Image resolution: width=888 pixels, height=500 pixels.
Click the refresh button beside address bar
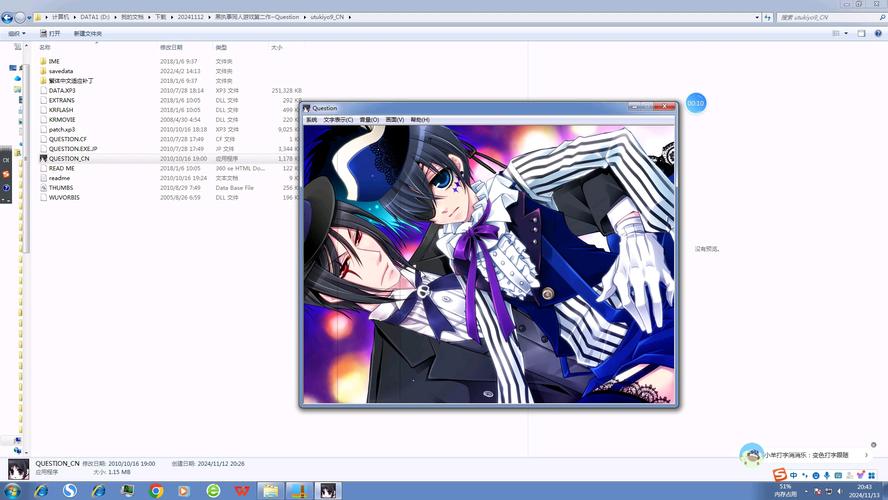point(767,18)
